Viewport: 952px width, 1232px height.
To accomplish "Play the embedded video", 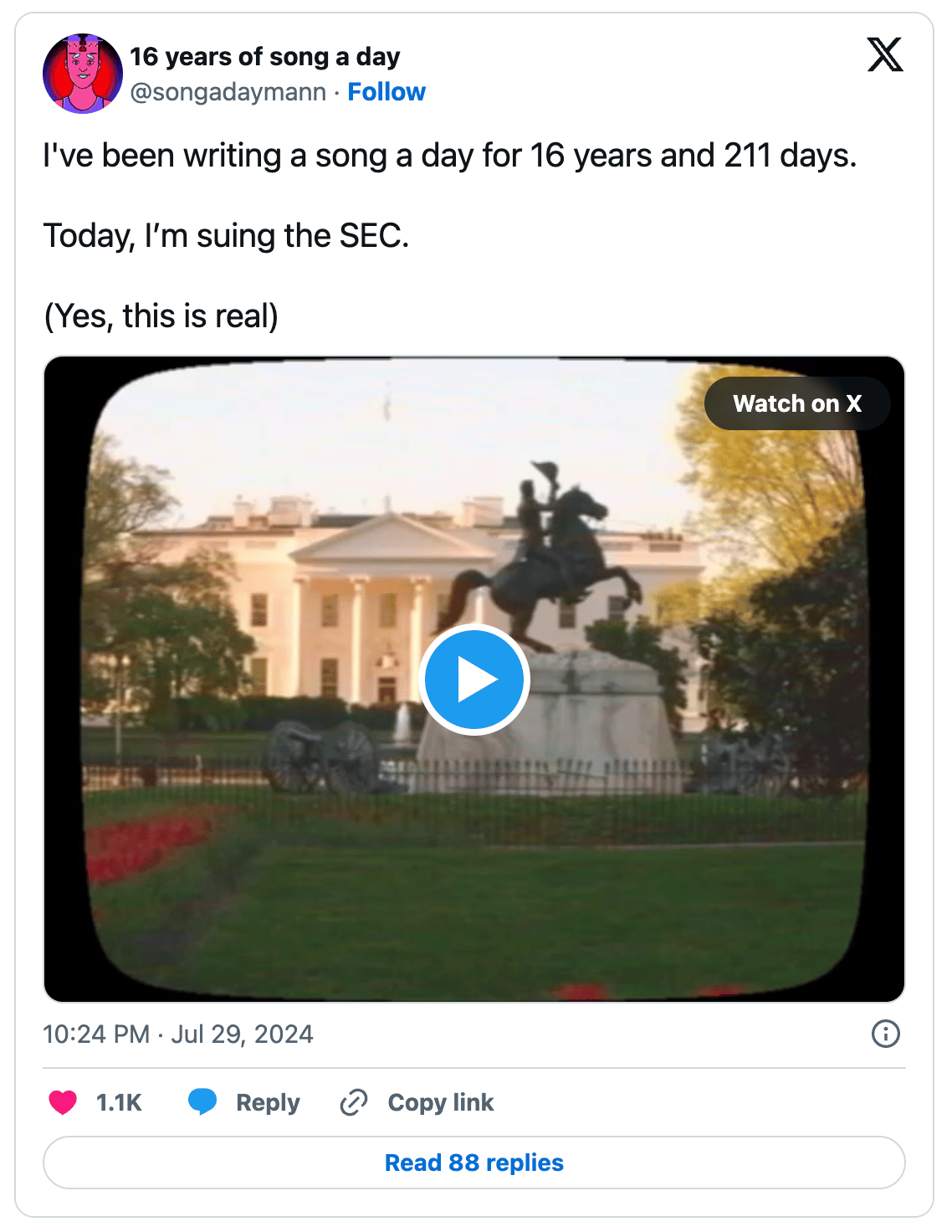I will point(473,679).
